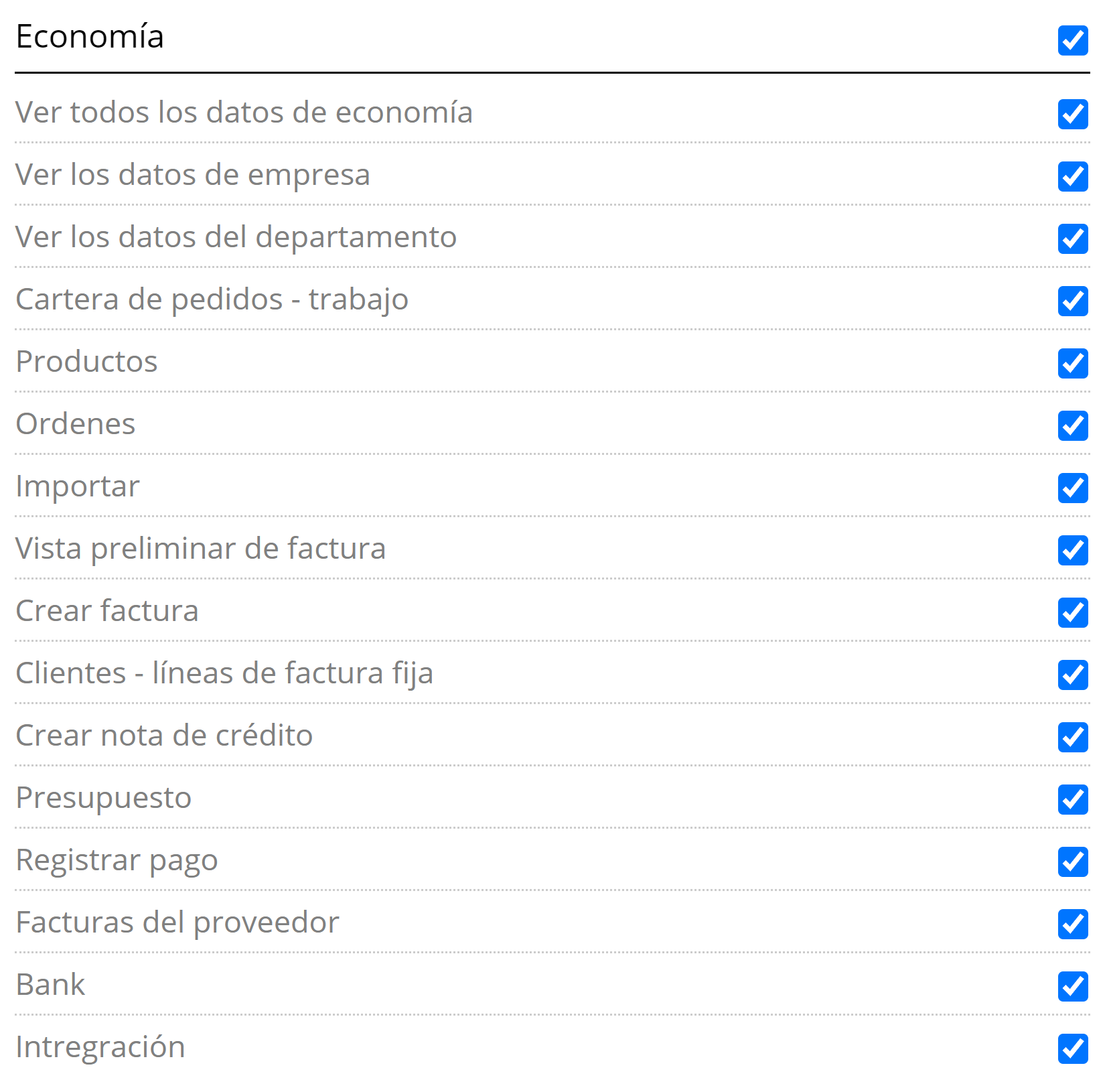Screen dimensions: 1105x1092
Task: Click the Crear factura row label
Action: [107, 611]
